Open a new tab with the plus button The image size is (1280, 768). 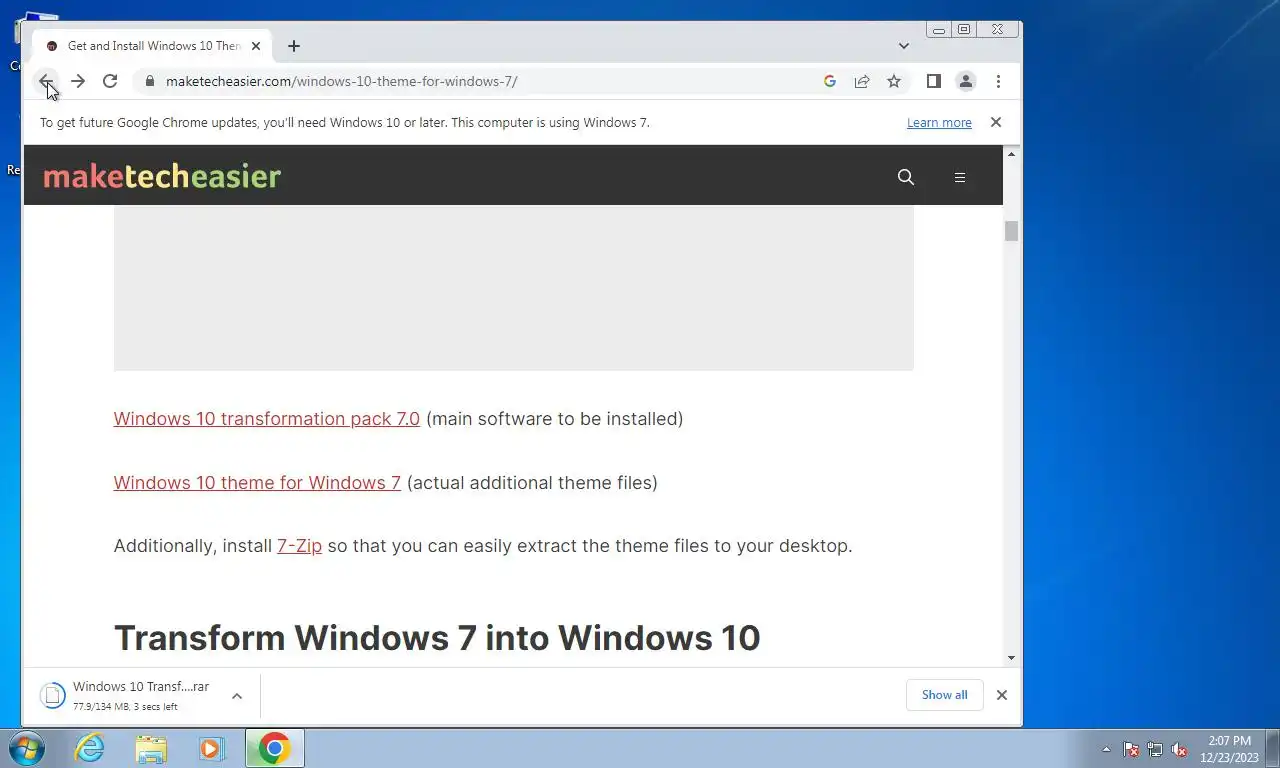tap(293, 46)
